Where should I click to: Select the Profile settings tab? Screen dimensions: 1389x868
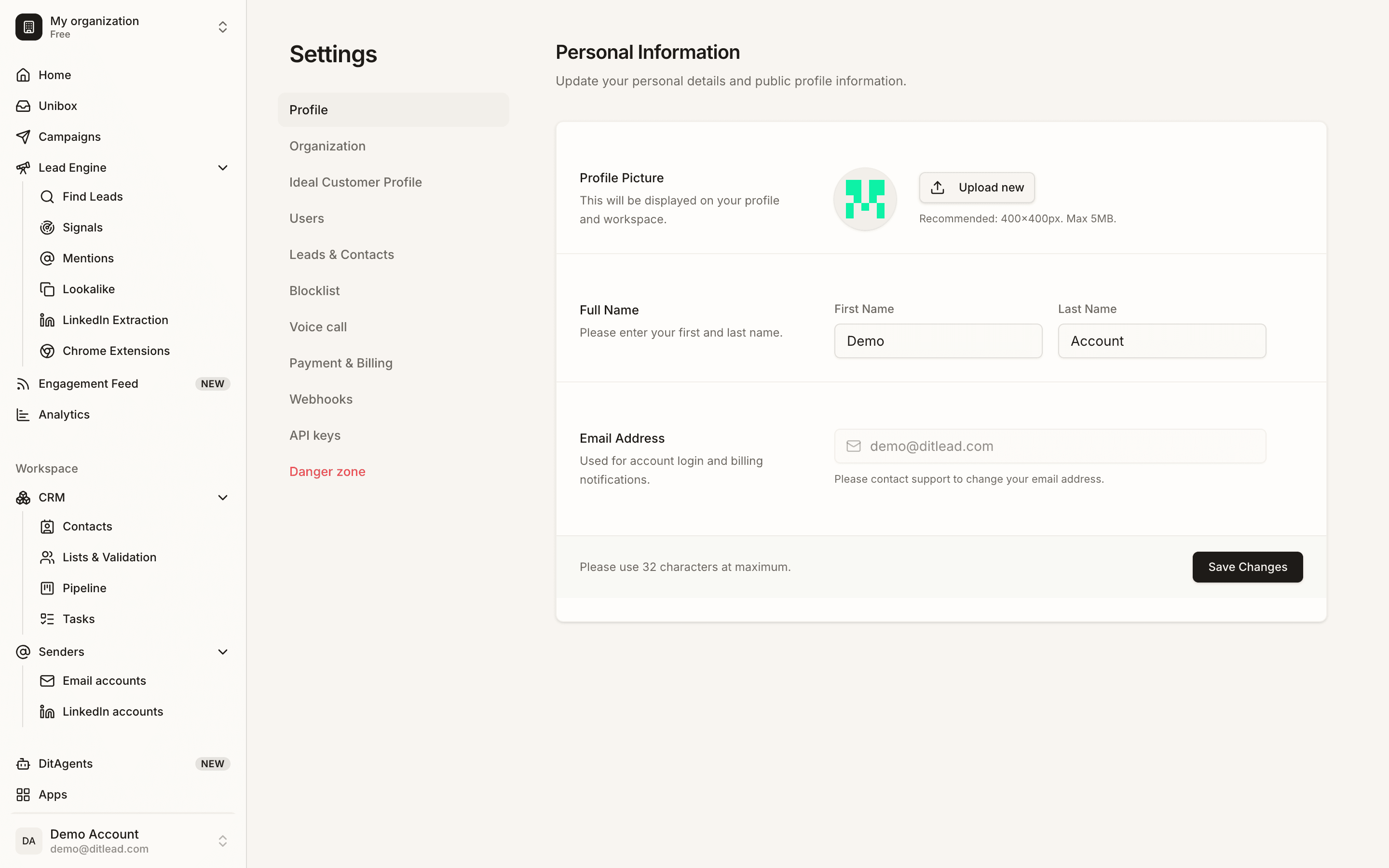393,109
